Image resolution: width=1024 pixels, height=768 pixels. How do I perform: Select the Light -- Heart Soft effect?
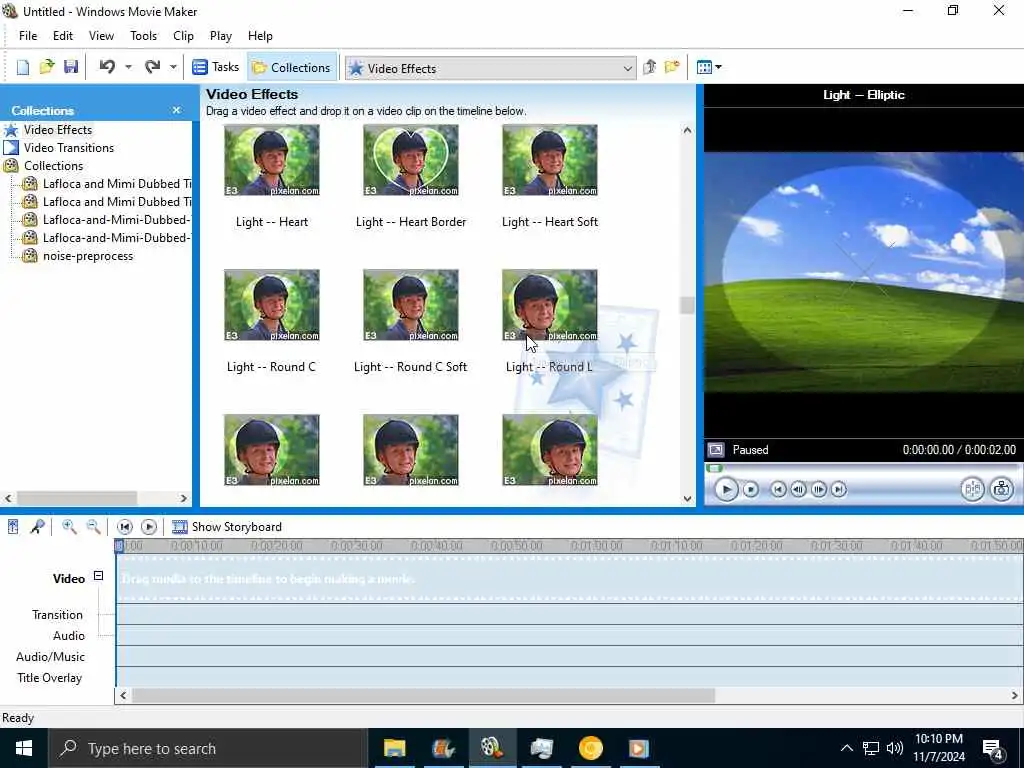550,161
